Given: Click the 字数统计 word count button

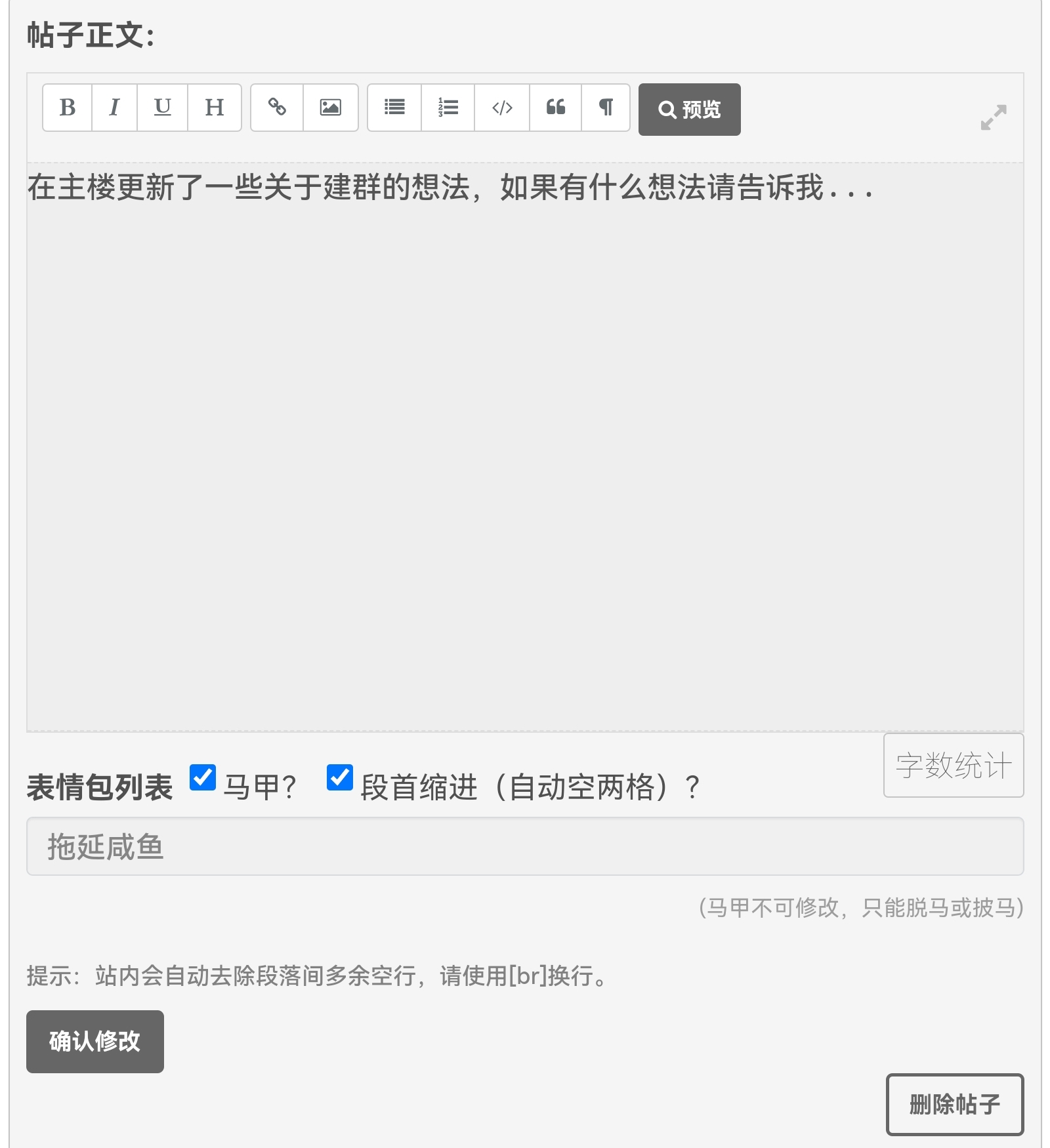Looking at the screenshot, I should tap(953, 766).
